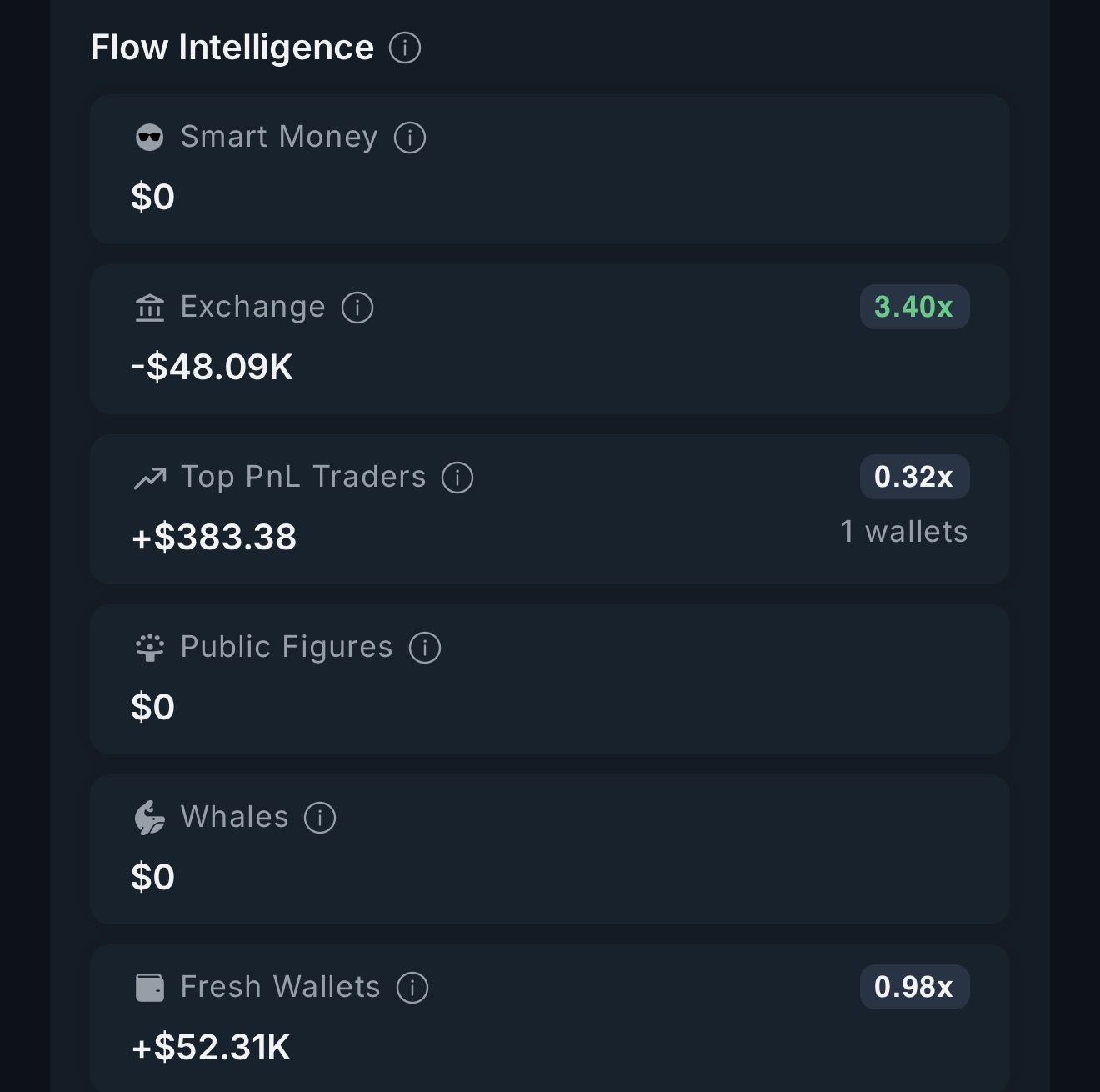Image resolution: width=1100 pixels, height=1092 pixels.
Task: Click the Fresh Wallets info icon
Action: pyautogui.click(x=412, y=988)
